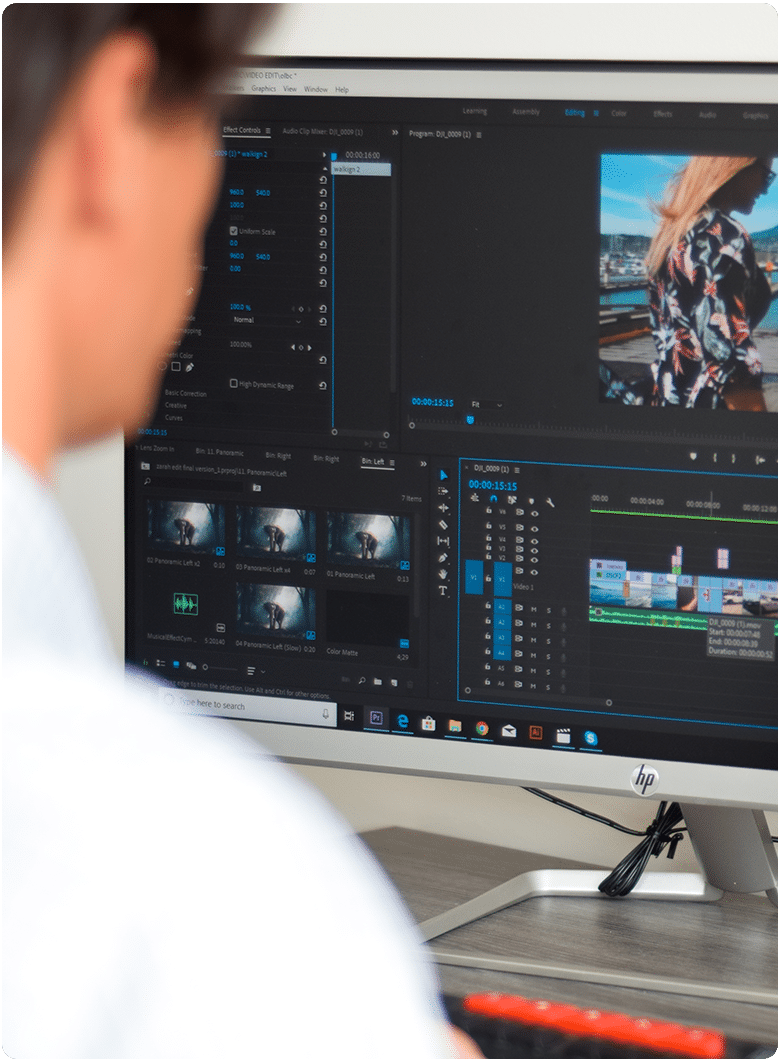Open timeline display settings wrench
This screenshot has width=780, height=1061.
point(550,502)
